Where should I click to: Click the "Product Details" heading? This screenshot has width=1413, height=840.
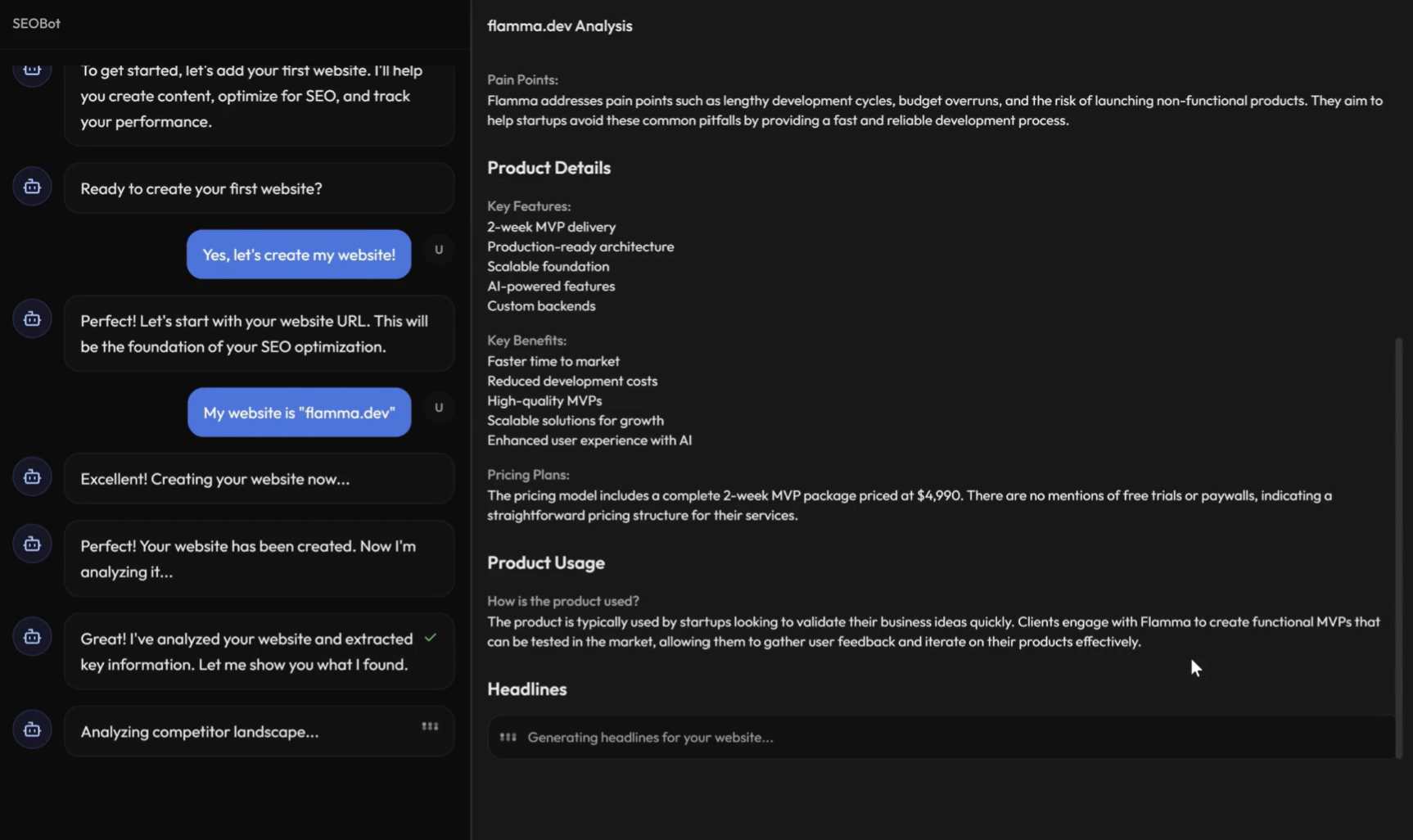point(548,167)
